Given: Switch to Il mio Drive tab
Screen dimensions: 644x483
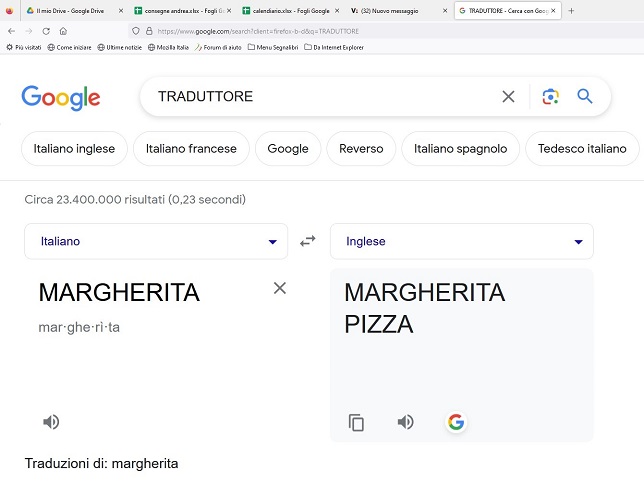Looking at the screenshot, I should pyautogui.click(x=70, y=11).
